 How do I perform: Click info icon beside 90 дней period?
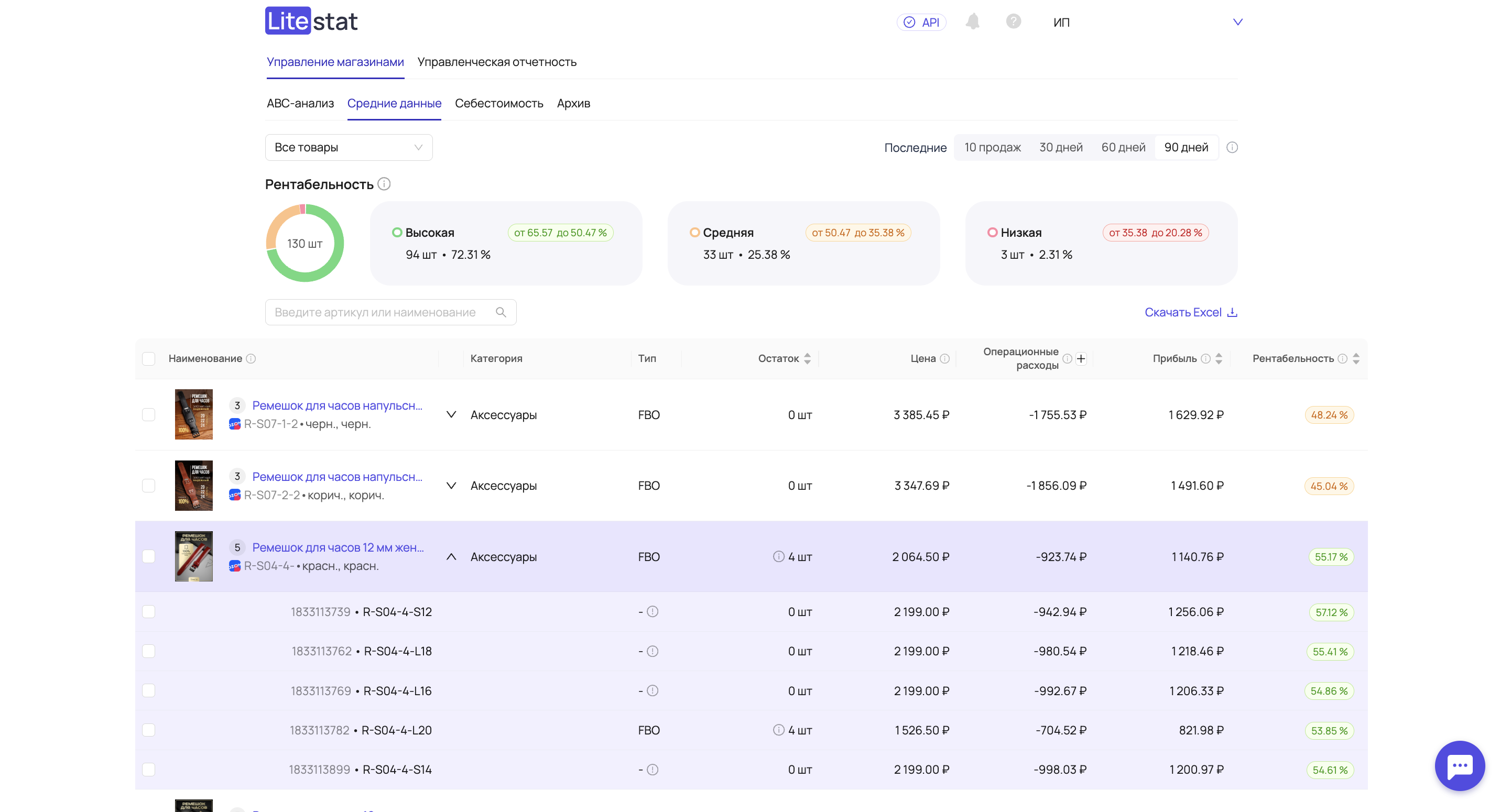[x=1232, y=147]
